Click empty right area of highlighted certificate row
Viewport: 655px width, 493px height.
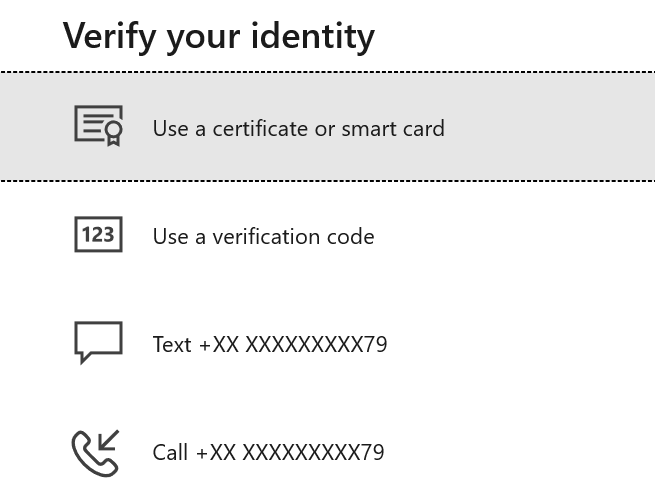point(560,127)
